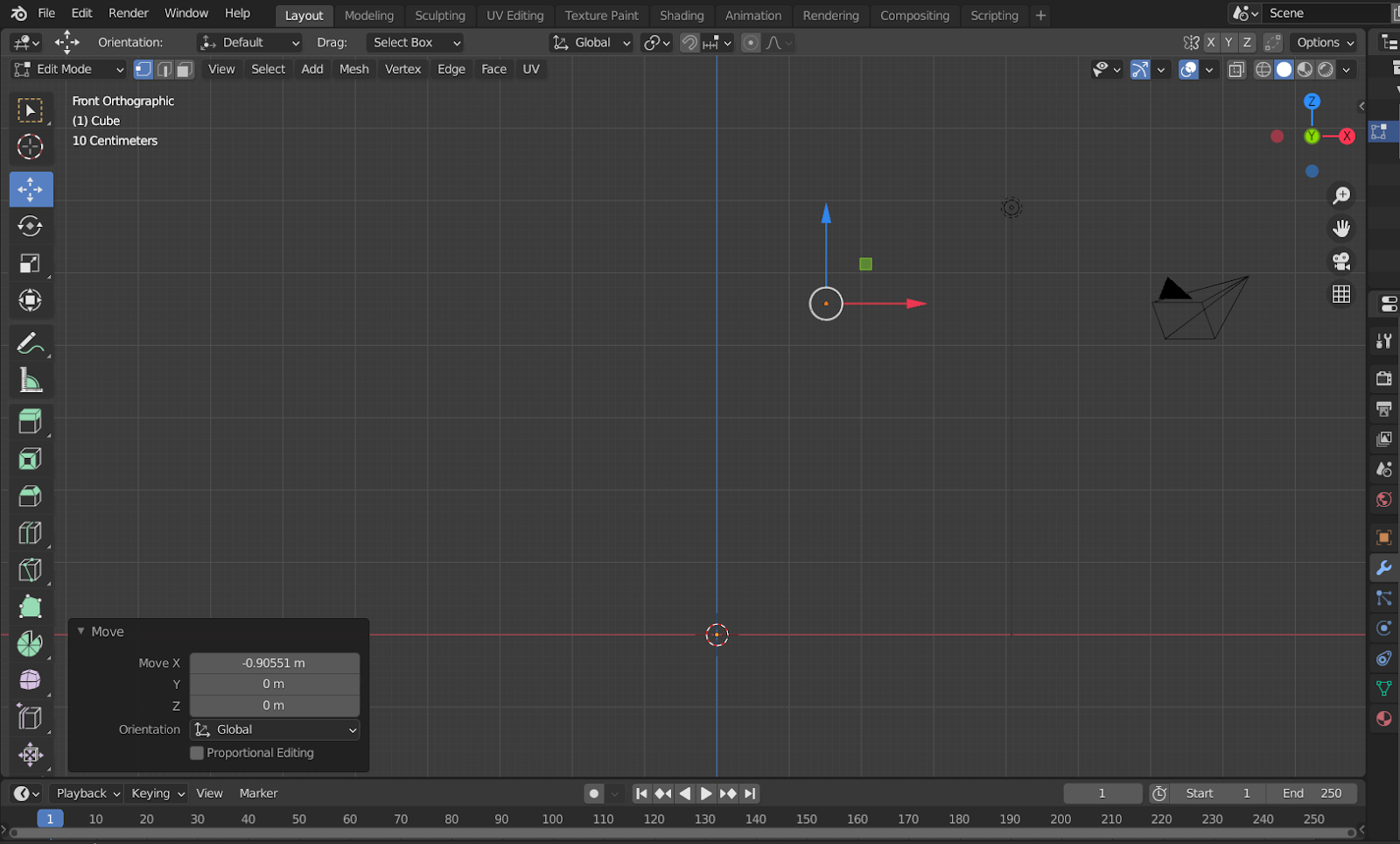This screenshot has height=844, width=1400.
Task: Choose the Inset Faces tool
Action: point(31,459)
